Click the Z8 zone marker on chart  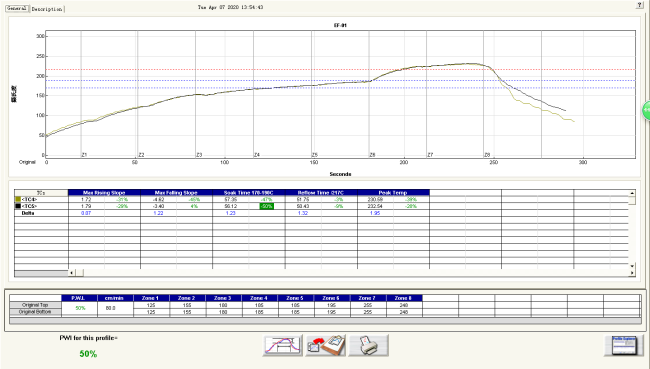488,155
